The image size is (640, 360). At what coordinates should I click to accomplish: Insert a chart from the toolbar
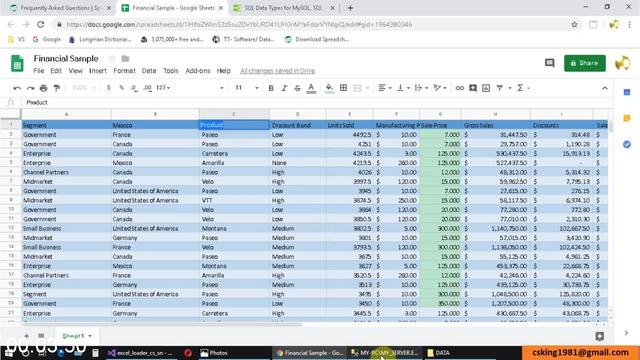coord(486,88)
